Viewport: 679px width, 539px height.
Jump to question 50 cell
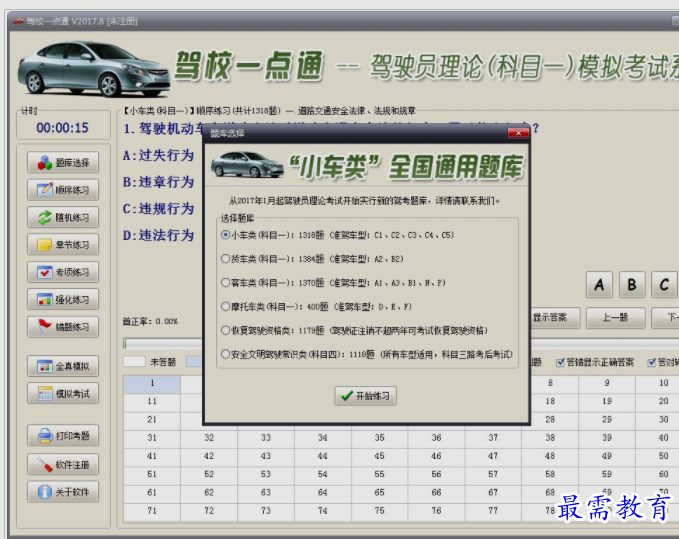[658, 457]
